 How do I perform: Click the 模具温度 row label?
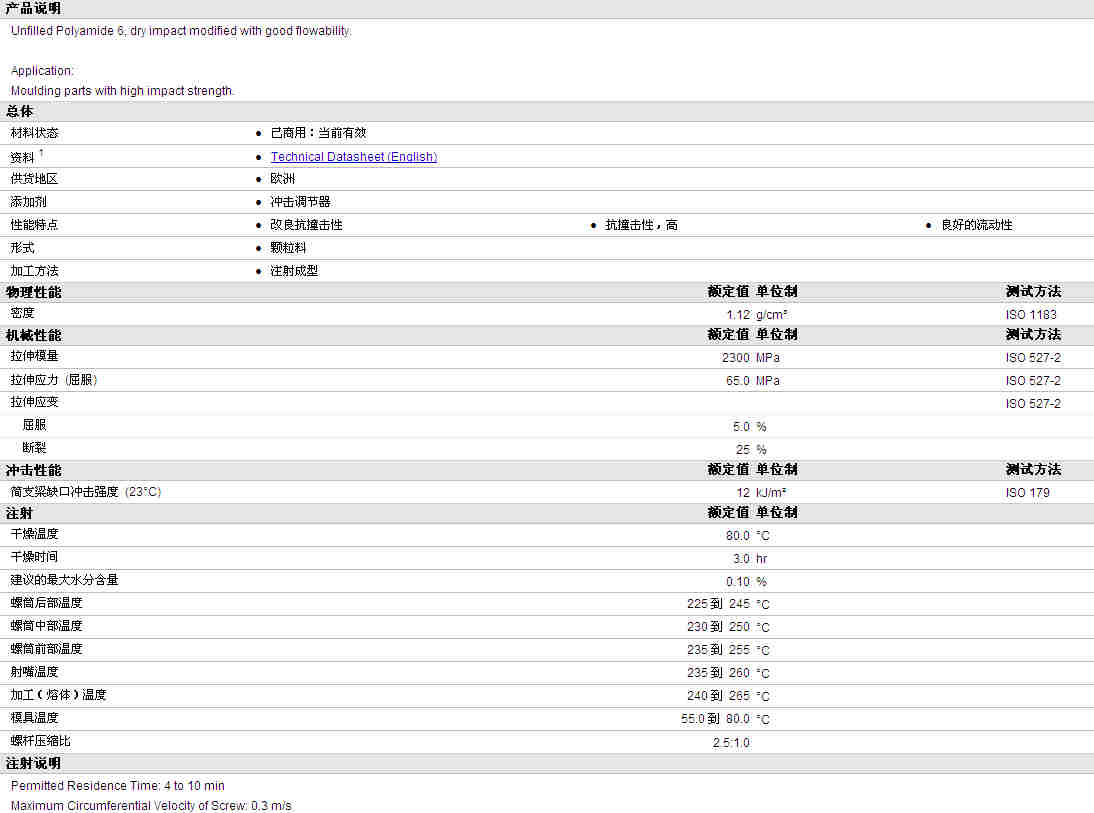(x=34, y=718)
